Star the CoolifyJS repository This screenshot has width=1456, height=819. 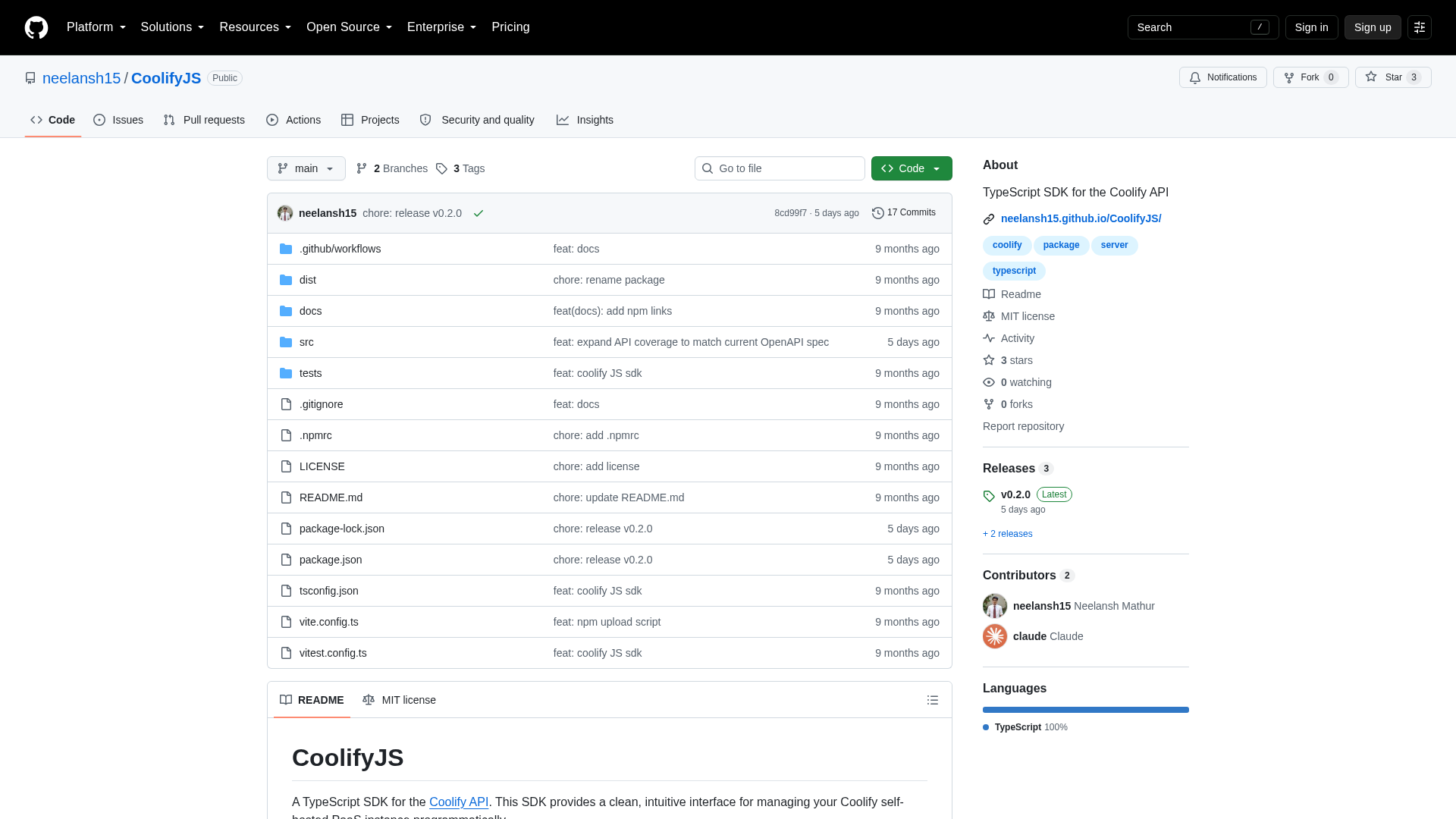[1393, 77]
